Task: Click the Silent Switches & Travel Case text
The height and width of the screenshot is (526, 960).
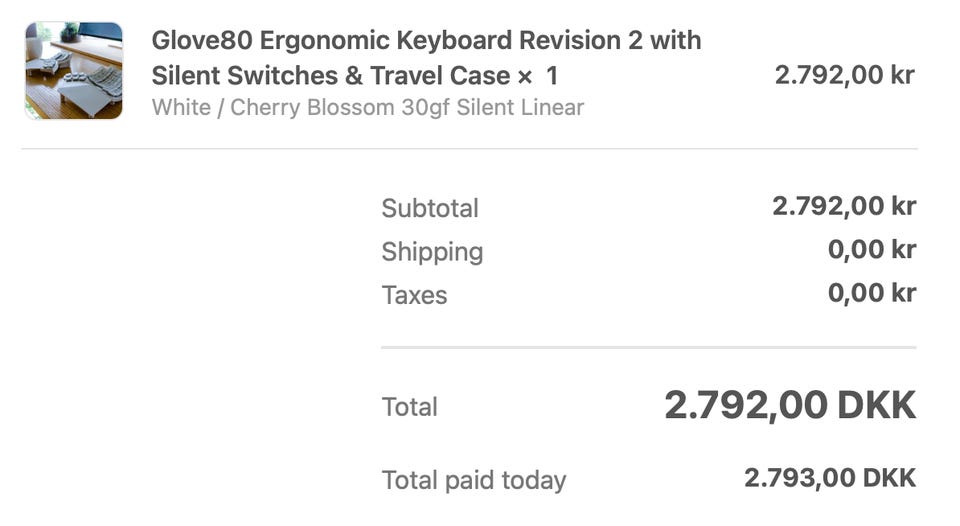Action: (x=331, y=75)
